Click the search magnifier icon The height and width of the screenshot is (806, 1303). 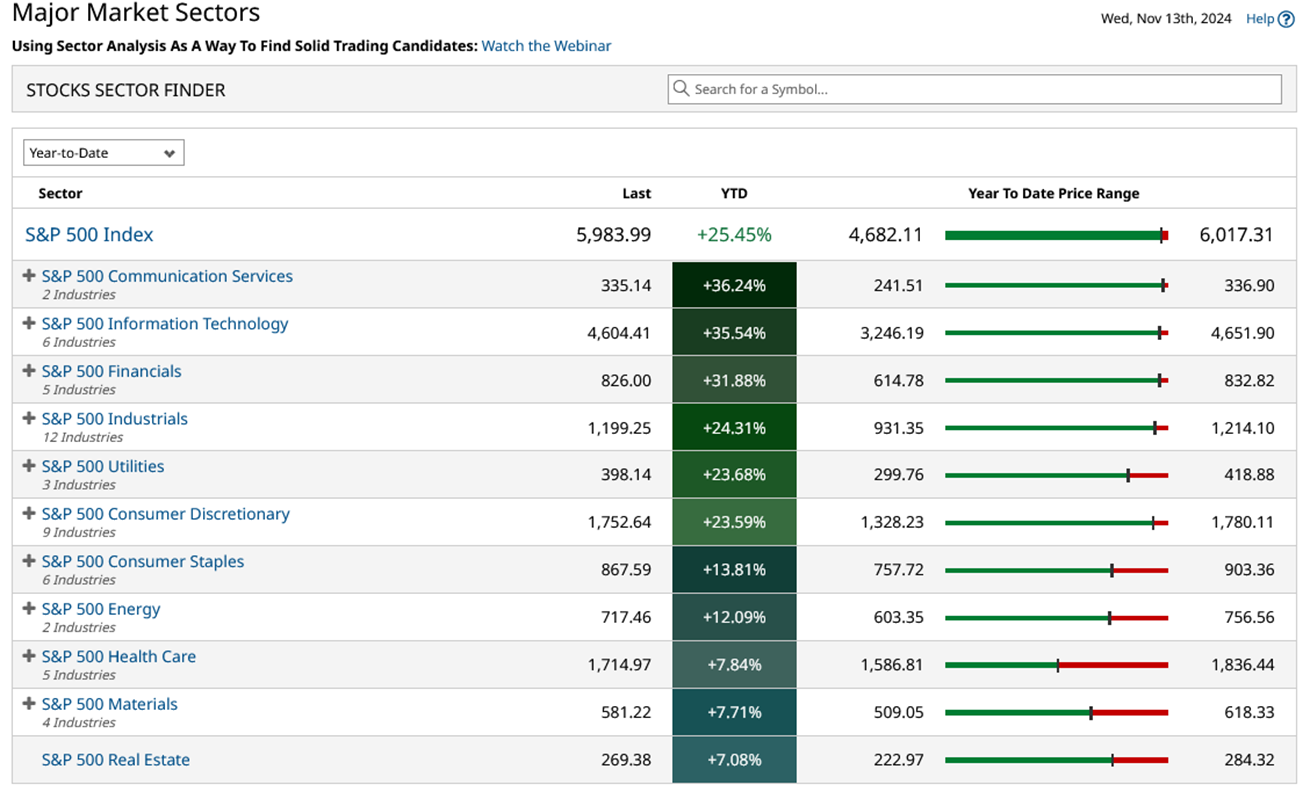click(x=681, y=89)
